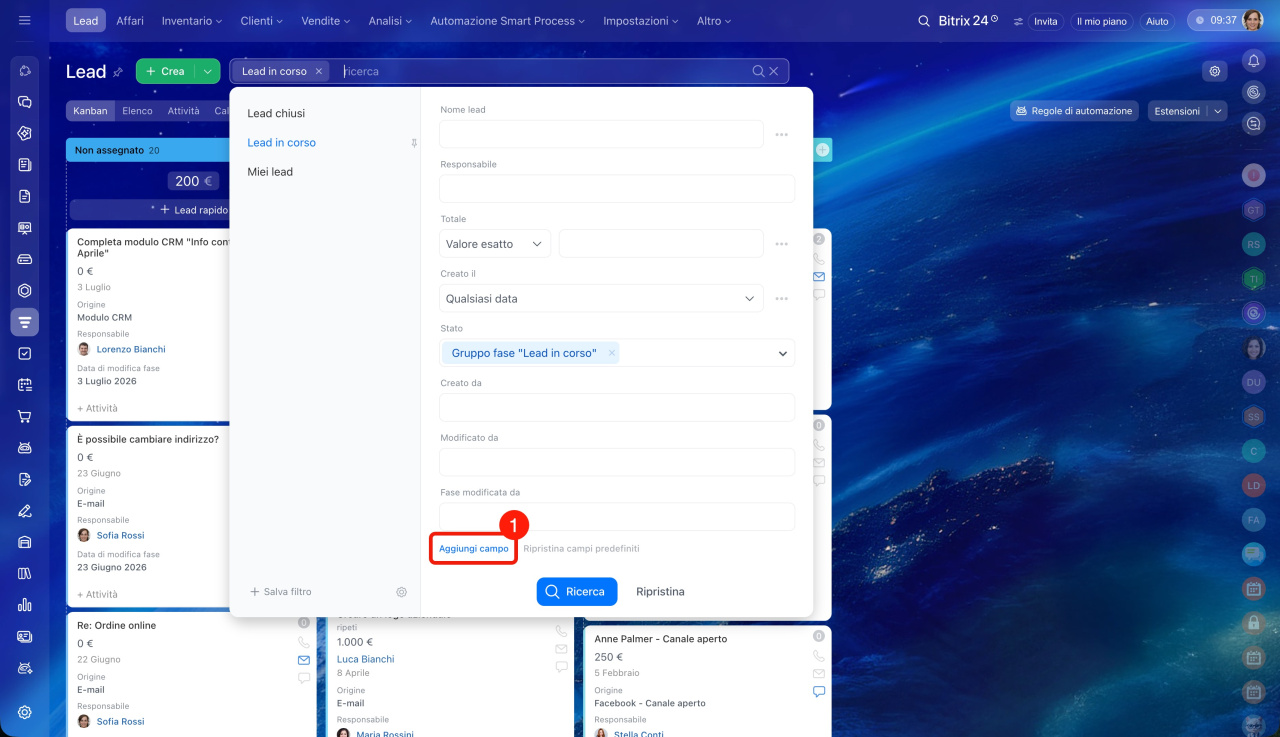Viewport: 1280px width, 737px height.
Task: Select the Lead chiusi filter
Action: (276, 114)
